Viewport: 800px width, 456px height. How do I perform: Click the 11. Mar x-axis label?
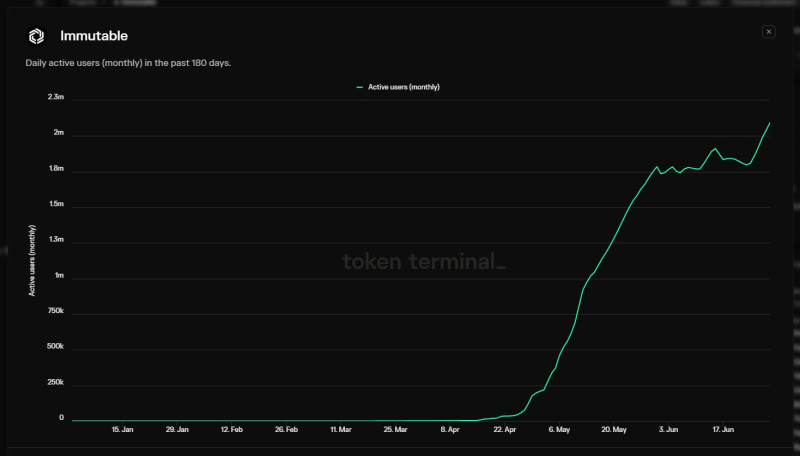point(341,429)
